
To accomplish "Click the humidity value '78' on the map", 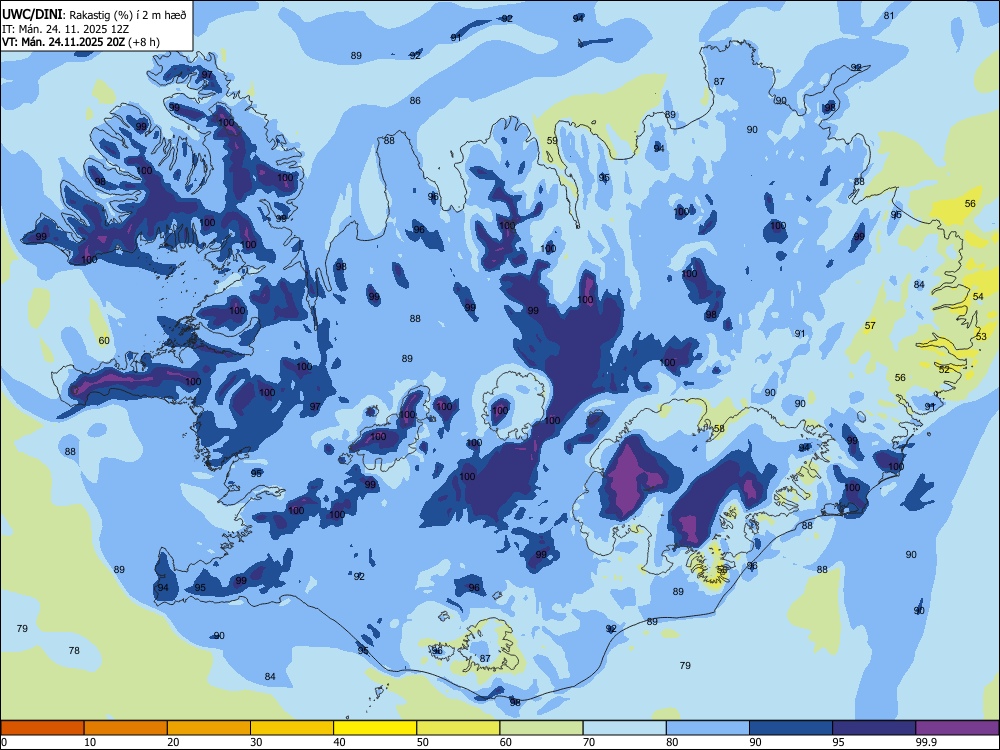I will point(74,651).
